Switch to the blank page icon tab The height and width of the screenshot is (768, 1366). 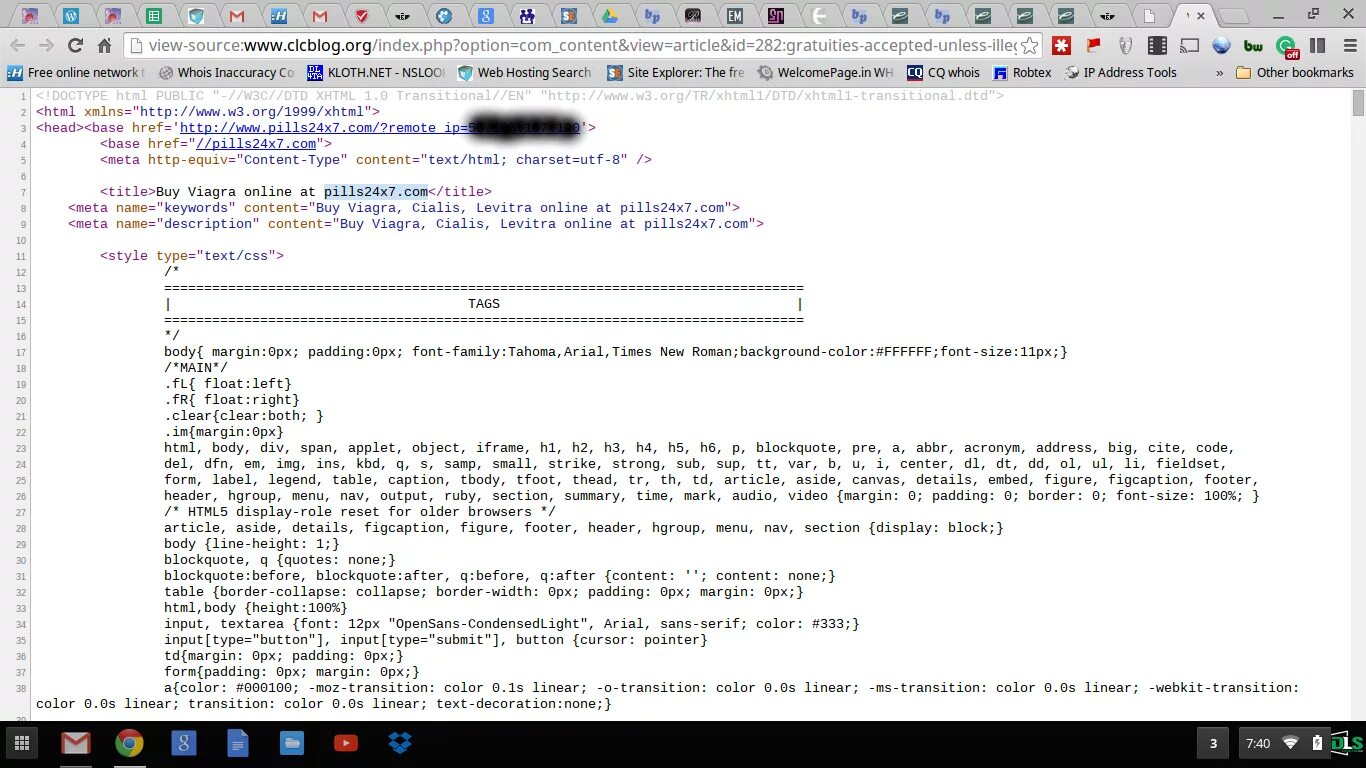(1150, 16)
